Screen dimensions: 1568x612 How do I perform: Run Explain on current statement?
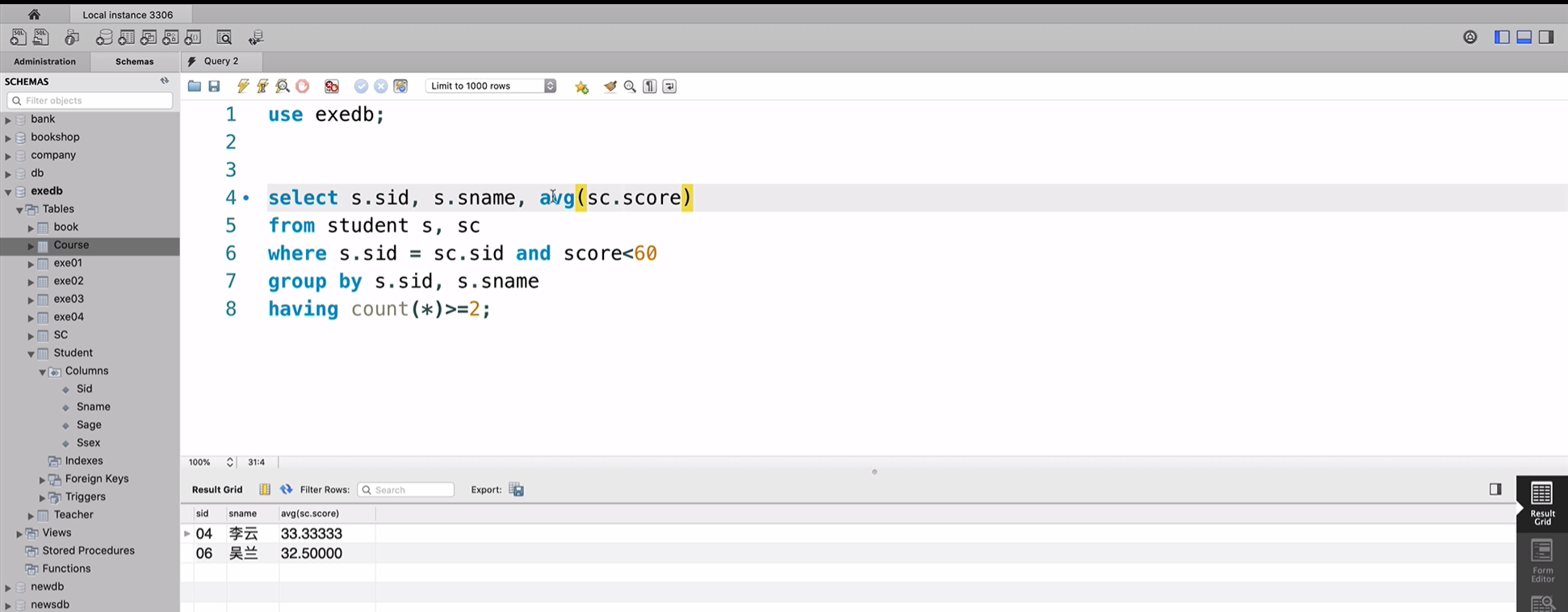283,86
